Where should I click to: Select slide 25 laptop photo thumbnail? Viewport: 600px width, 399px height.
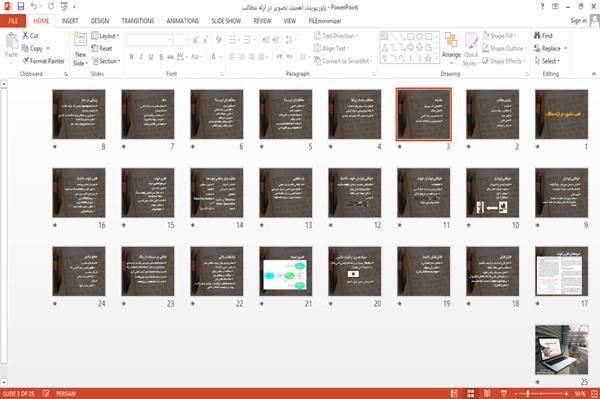click(561, 349)
